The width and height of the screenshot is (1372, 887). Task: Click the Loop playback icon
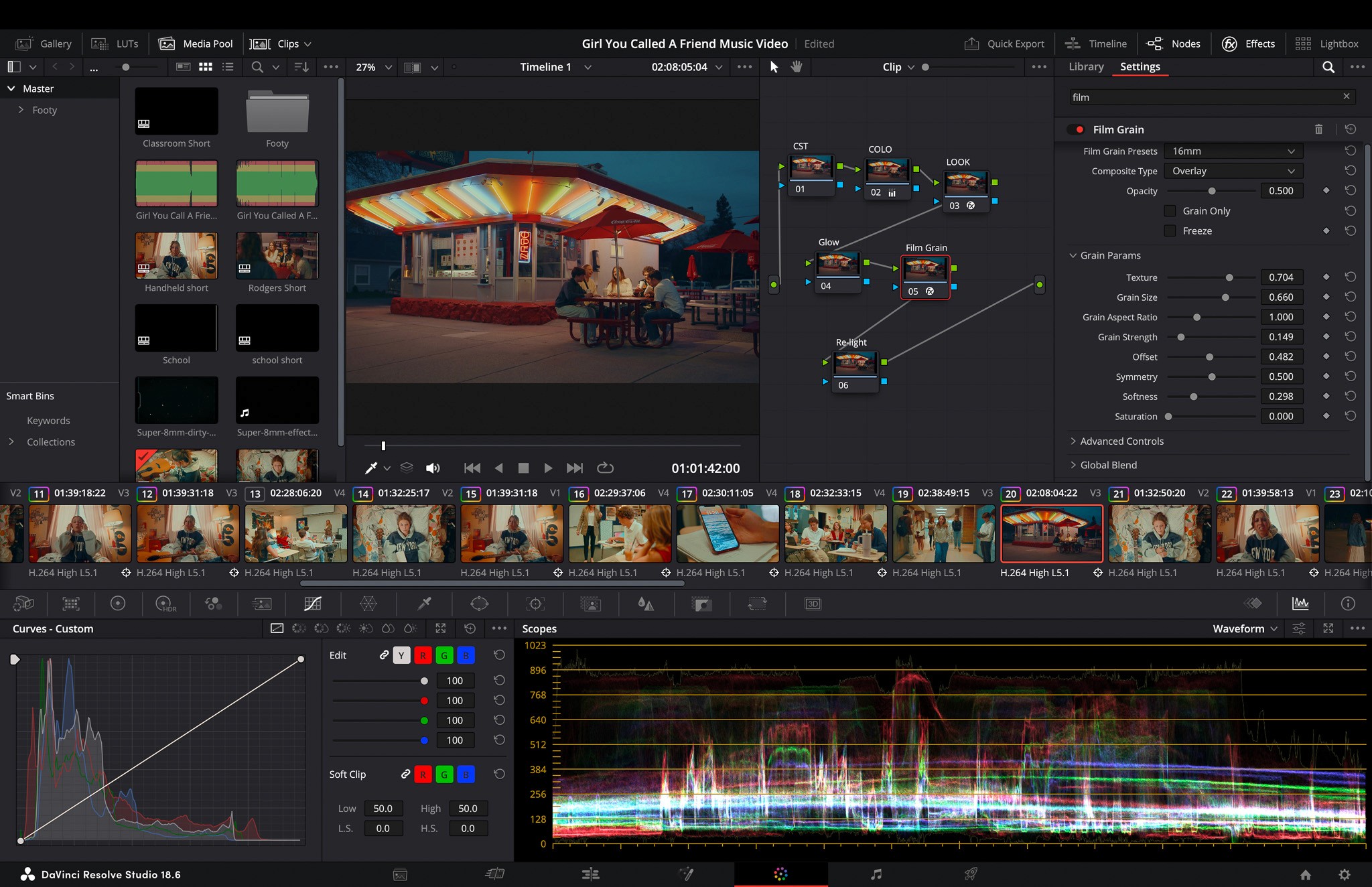605,468
